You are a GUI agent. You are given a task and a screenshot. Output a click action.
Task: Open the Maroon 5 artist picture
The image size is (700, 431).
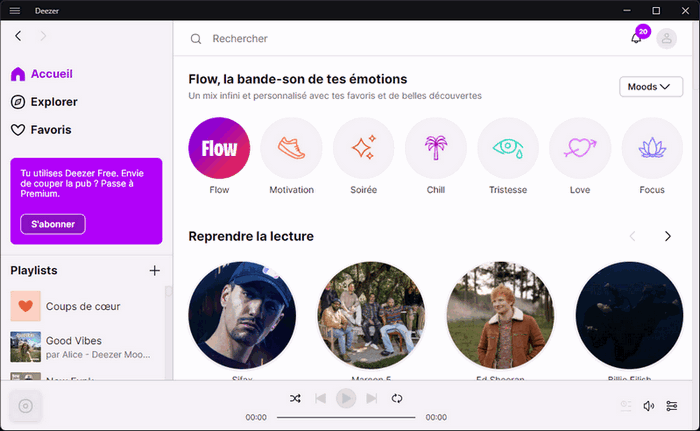(x=371, y=315)
